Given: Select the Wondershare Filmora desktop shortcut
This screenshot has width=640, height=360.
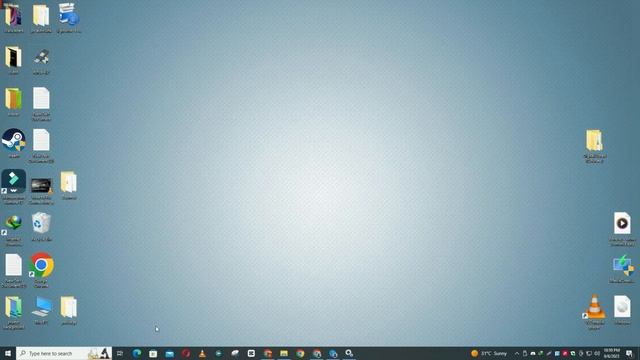Looking at the screenshot, I should click(13, 187).
